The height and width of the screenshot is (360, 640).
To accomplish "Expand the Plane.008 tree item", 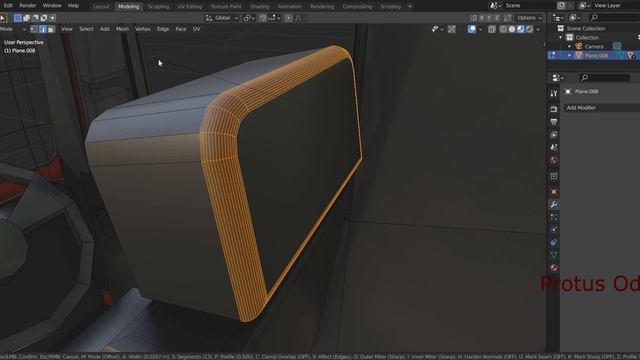I will click(570, 56).
